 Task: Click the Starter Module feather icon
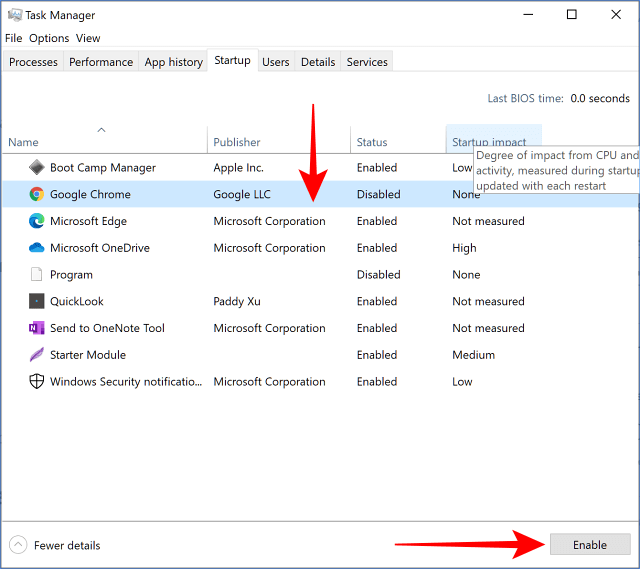[x=37, y=355]
